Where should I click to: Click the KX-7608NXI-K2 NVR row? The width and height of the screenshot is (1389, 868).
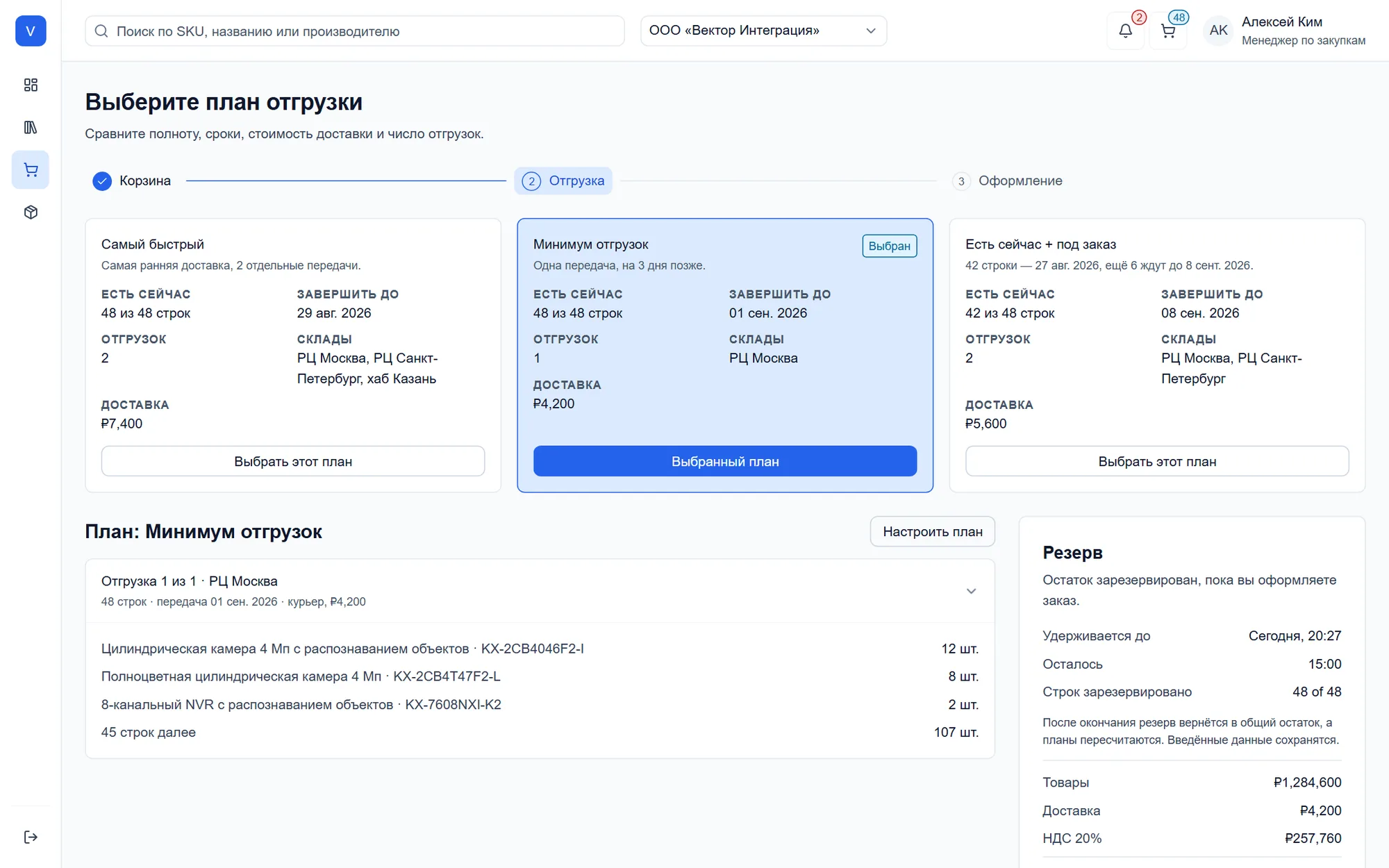540,704
